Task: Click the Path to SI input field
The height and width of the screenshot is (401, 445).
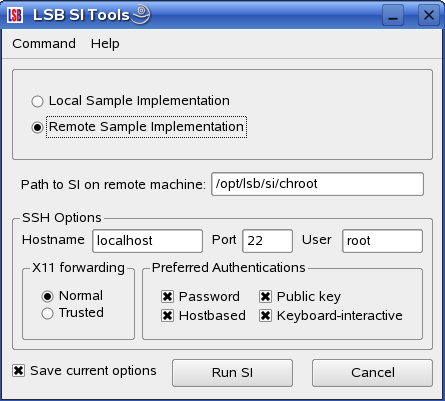Action: tap(317, 184)
